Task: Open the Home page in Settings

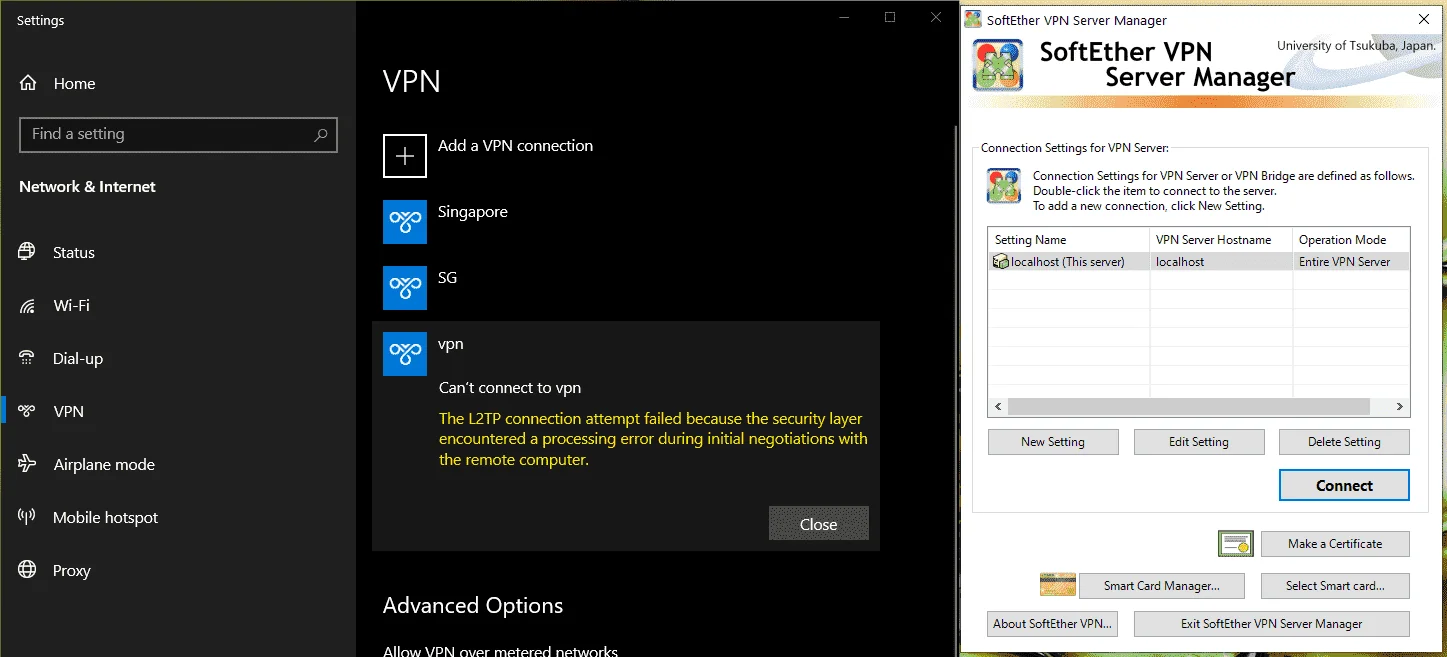Action: click(74, 83)
